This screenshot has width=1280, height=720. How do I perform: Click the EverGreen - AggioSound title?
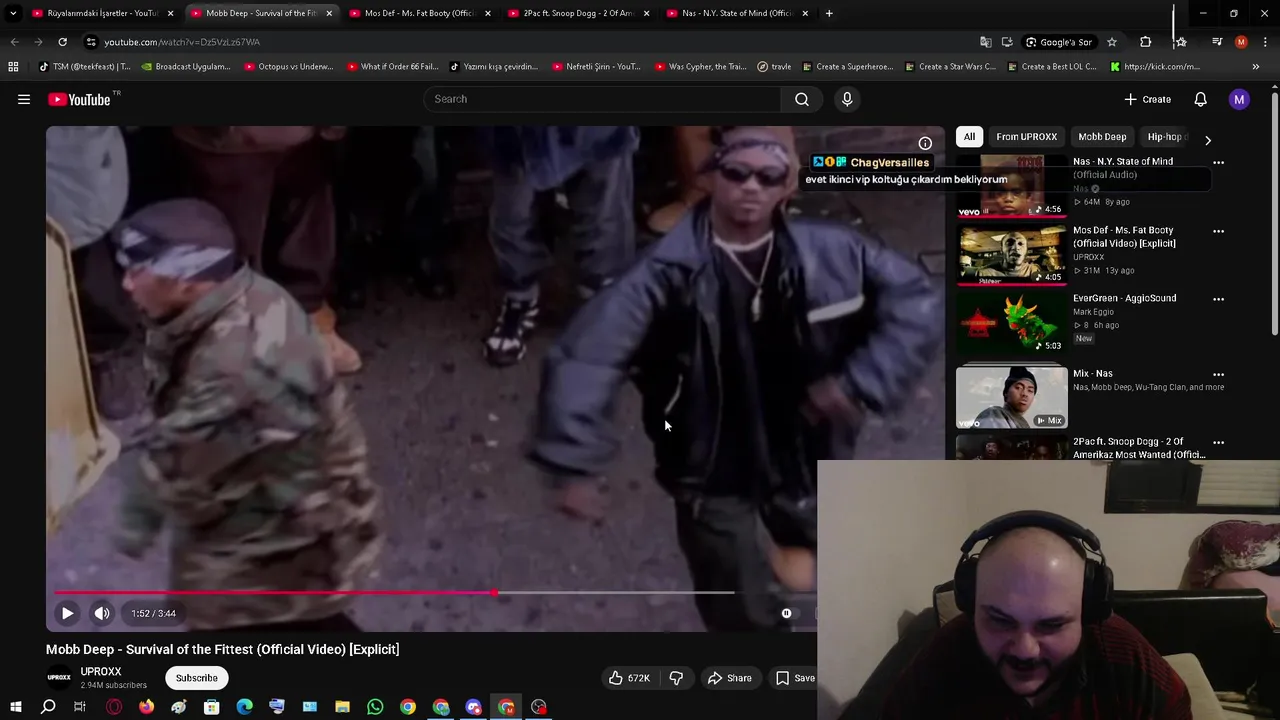1124,298
